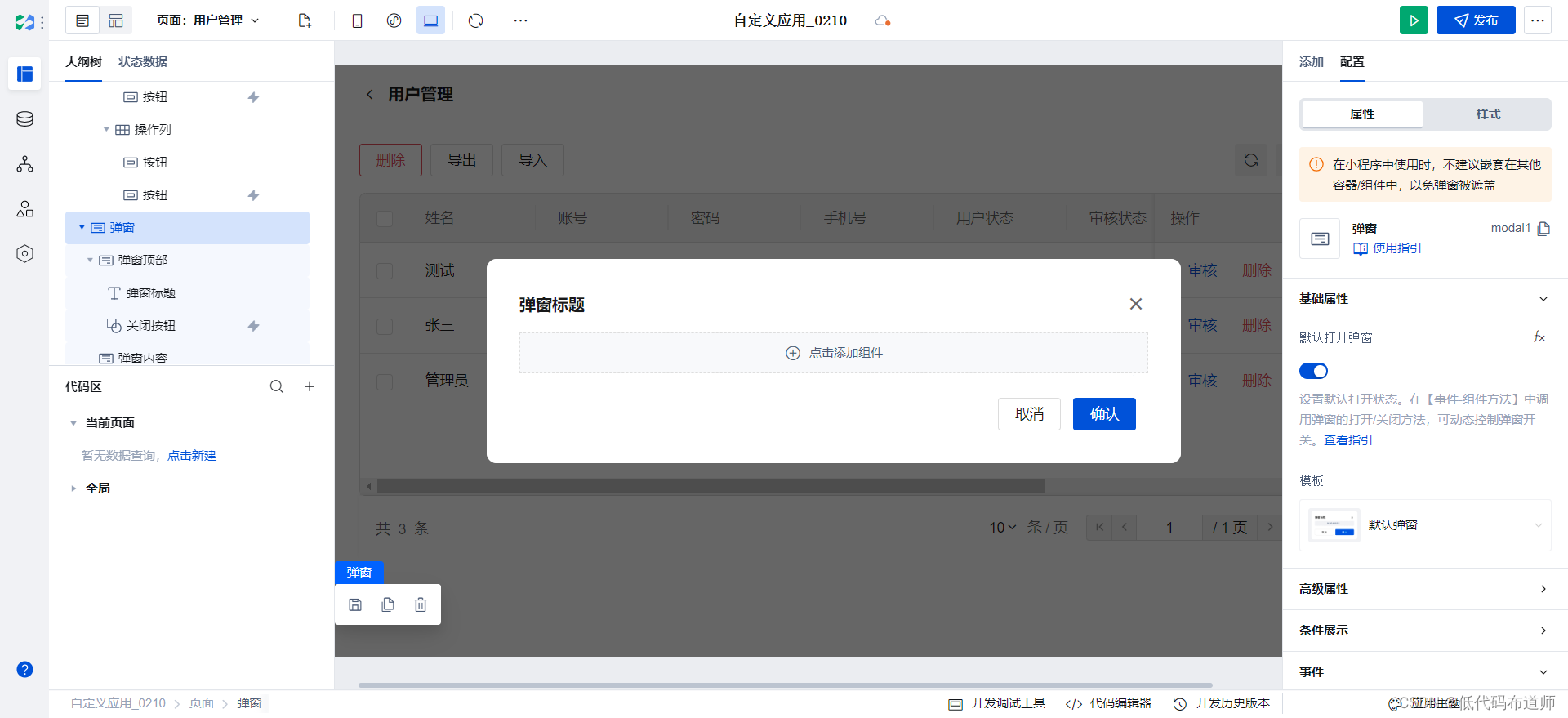The height and width of the screenshot is (718, 1568).
Task: Open the help question mark icon
Action: [24, 670]
